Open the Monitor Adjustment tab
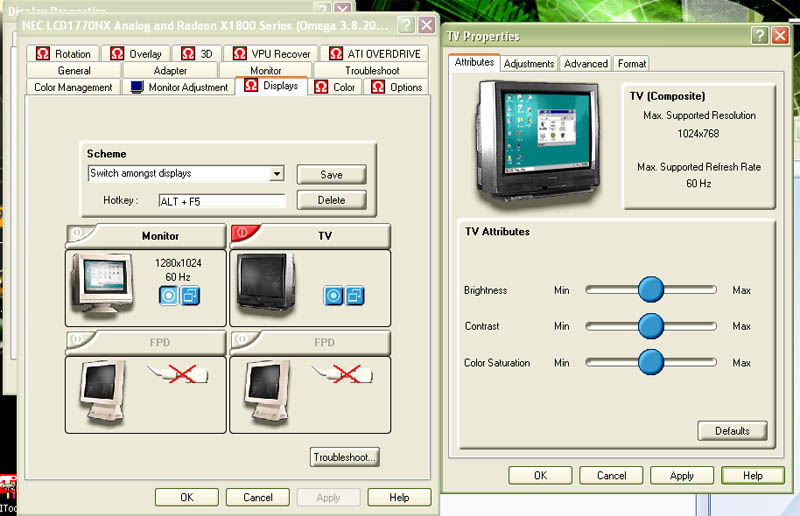Screen dimensions: 800x516 click(x=179, y=87)
